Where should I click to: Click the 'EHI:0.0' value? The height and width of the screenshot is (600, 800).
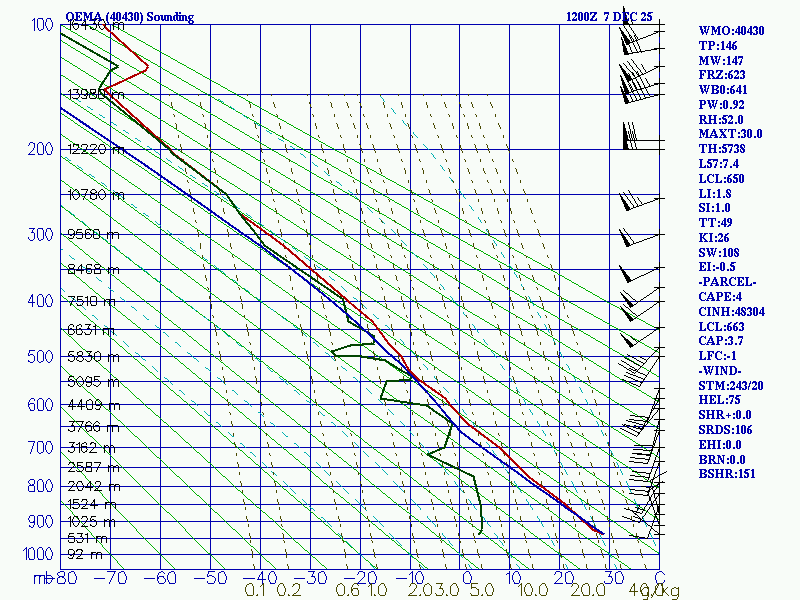pyautogui.click(x=720, y=444)
